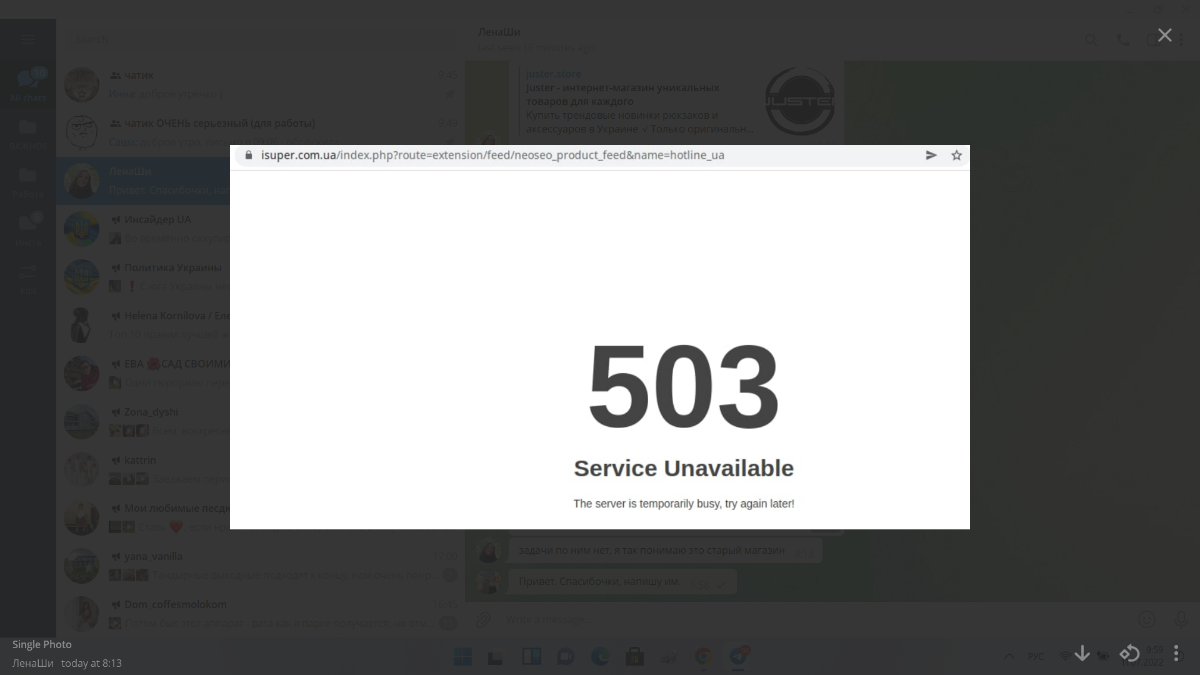Open Microsoft Edge from taskbar
Screen dimensions: 1200x675
[600, 657]
